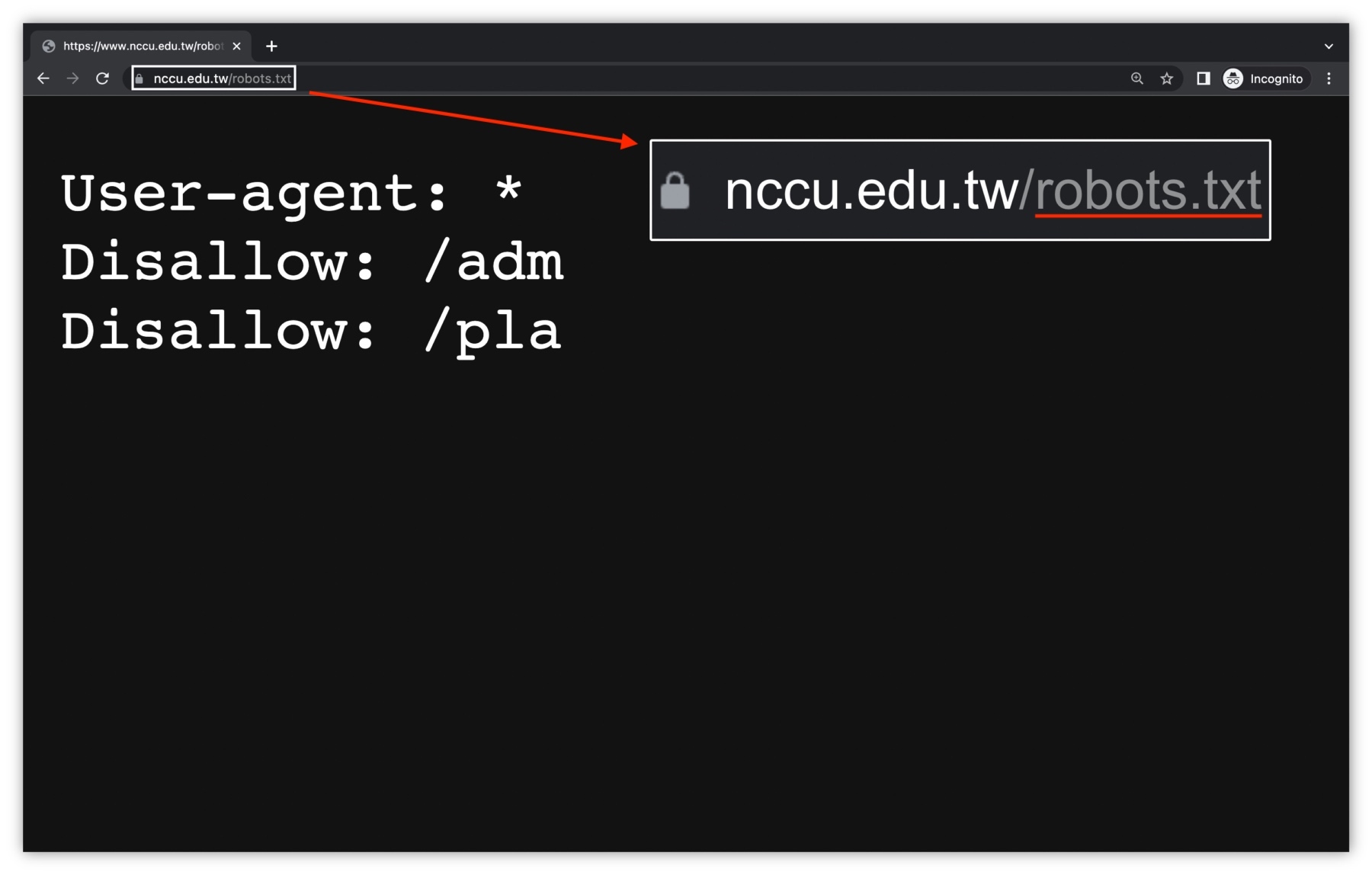Select the nccu.edu.tw/robots tab
The width and height of the screenshot is (1372, 875).
(137, 46)
